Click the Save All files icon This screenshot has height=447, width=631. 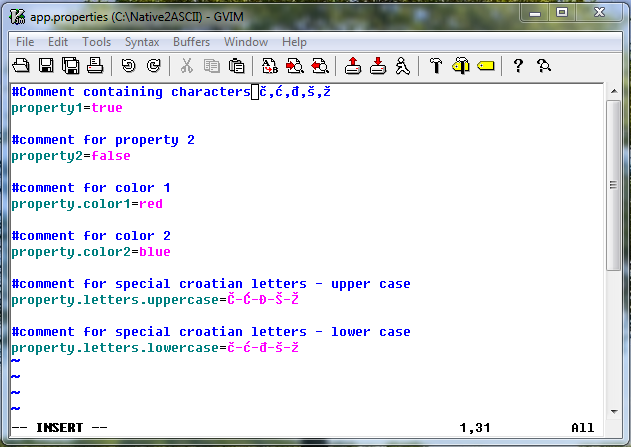pyautogui.click(x=70, y=66)
